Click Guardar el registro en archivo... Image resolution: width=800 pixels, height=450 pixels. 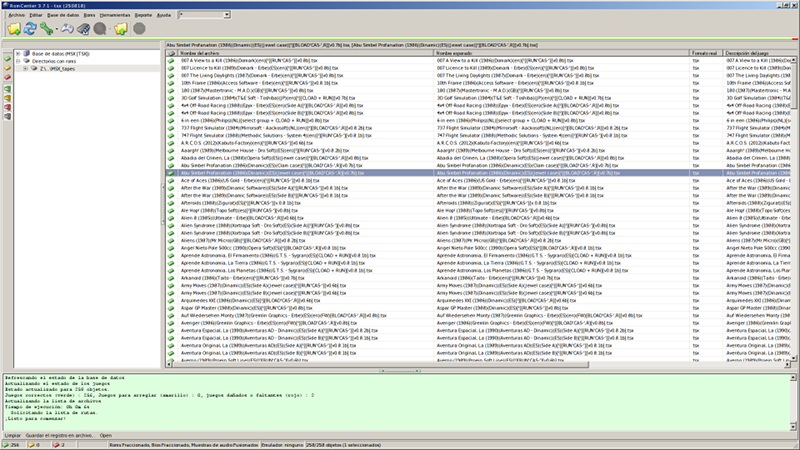coord(60,435)
